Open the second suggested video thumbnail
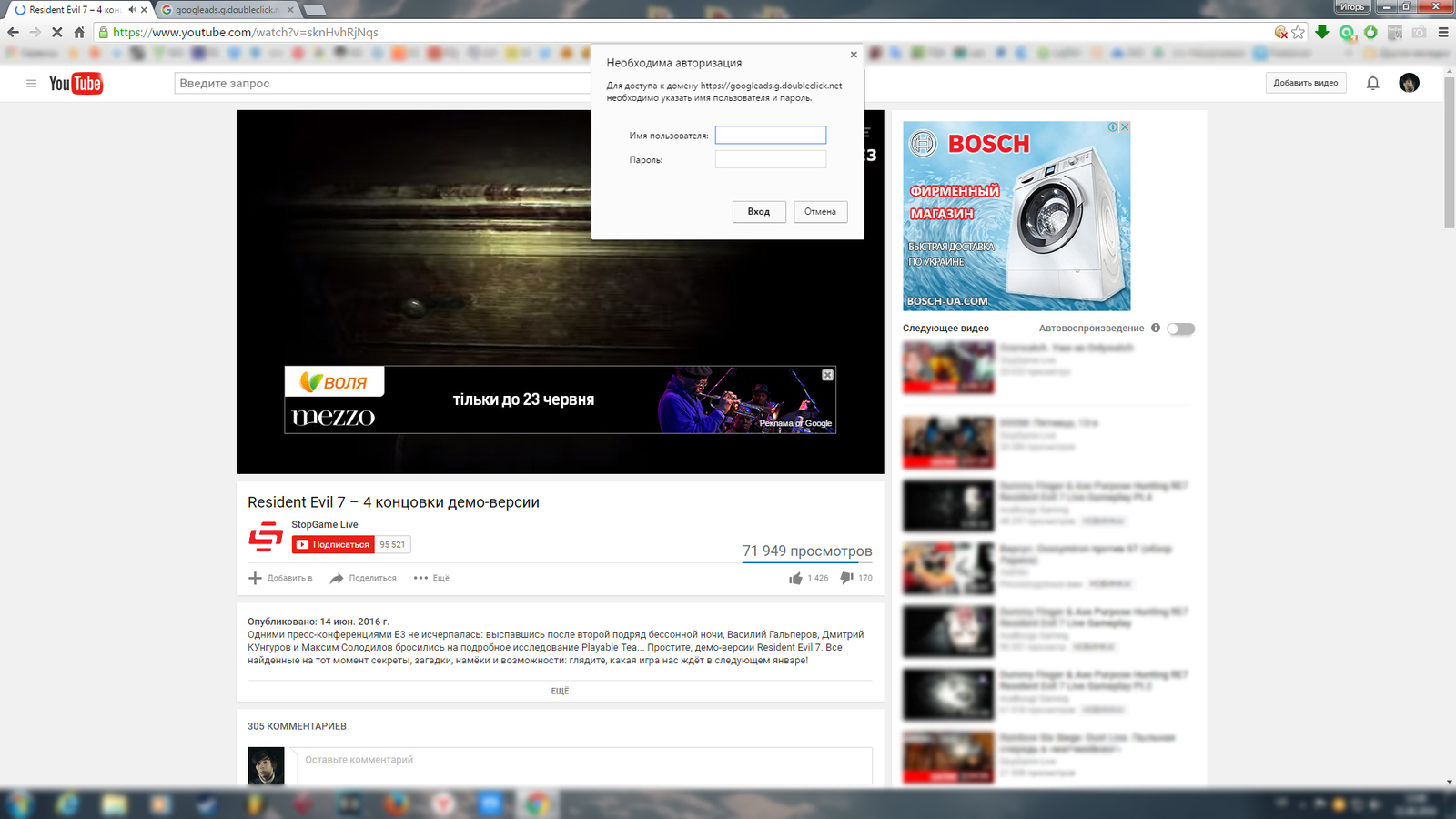Viewport: 1456px width, 819px height. pos(948,442)
